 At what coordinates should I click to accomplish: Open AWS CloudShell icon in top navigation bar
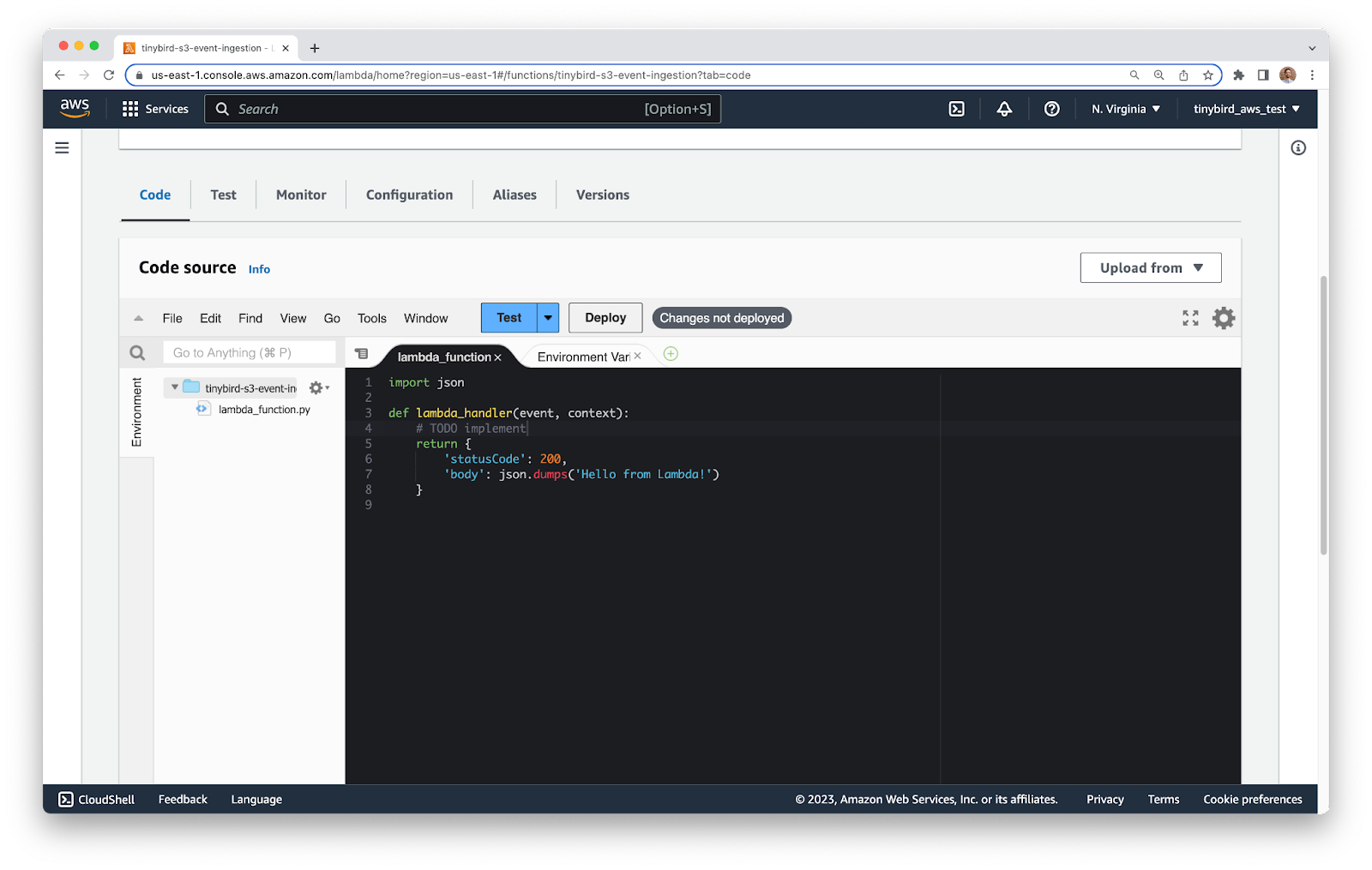pos(956,109)
